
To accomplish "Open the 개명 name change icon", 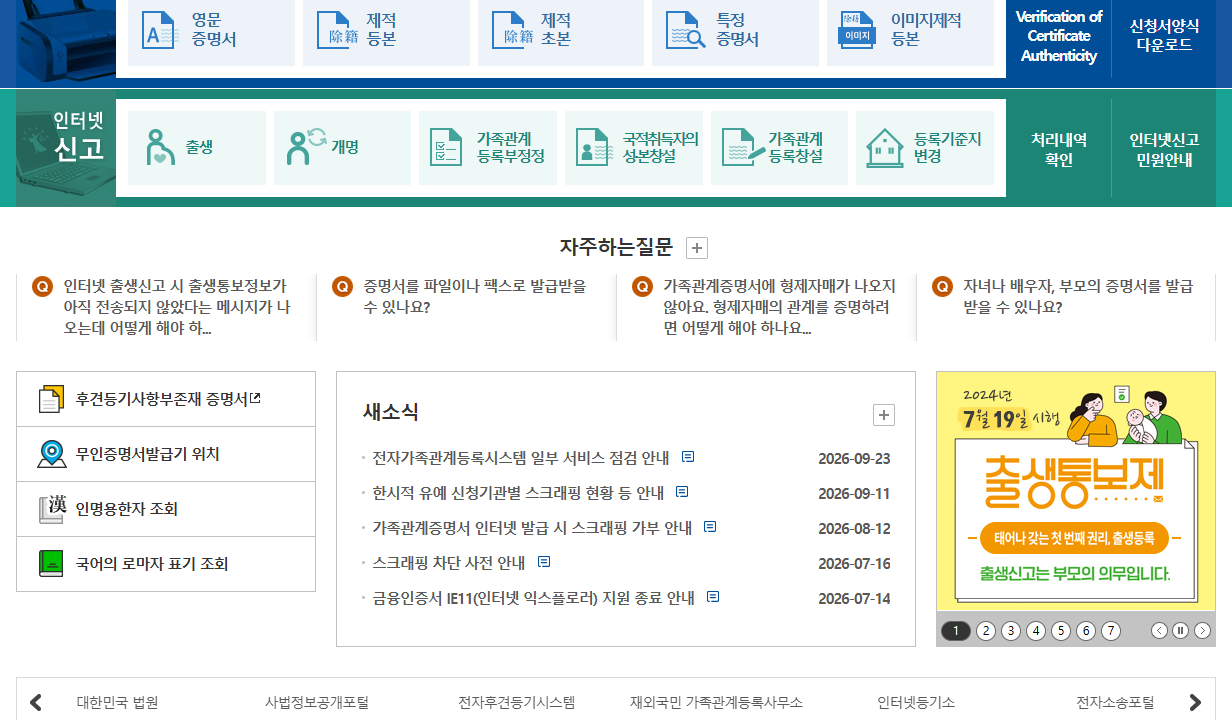I will click(x=306, y=147).
